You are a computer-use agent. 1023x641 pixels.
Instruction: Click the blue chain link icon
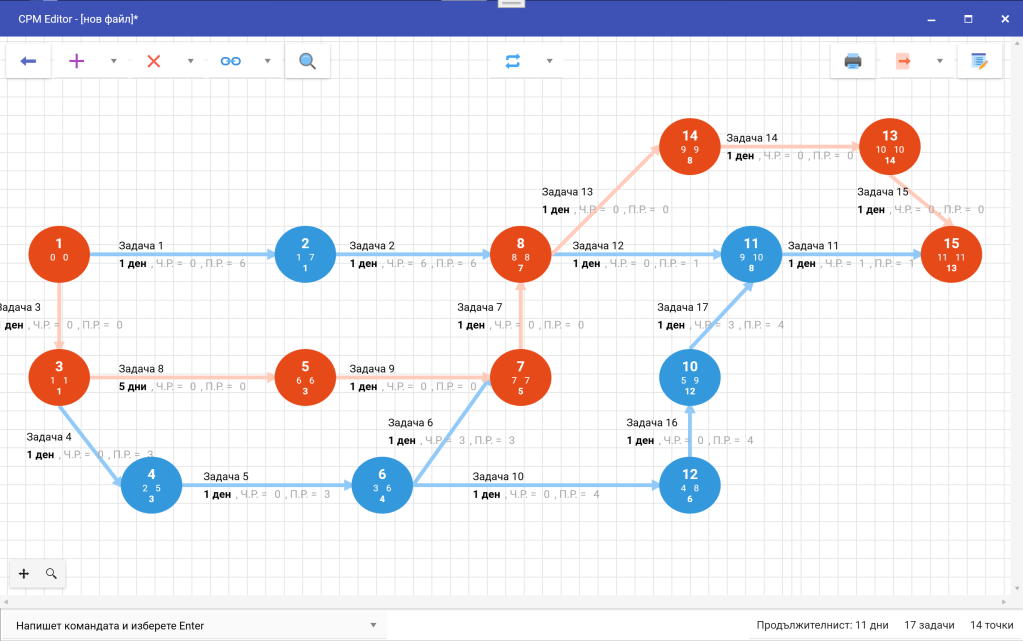pos(231,61)
